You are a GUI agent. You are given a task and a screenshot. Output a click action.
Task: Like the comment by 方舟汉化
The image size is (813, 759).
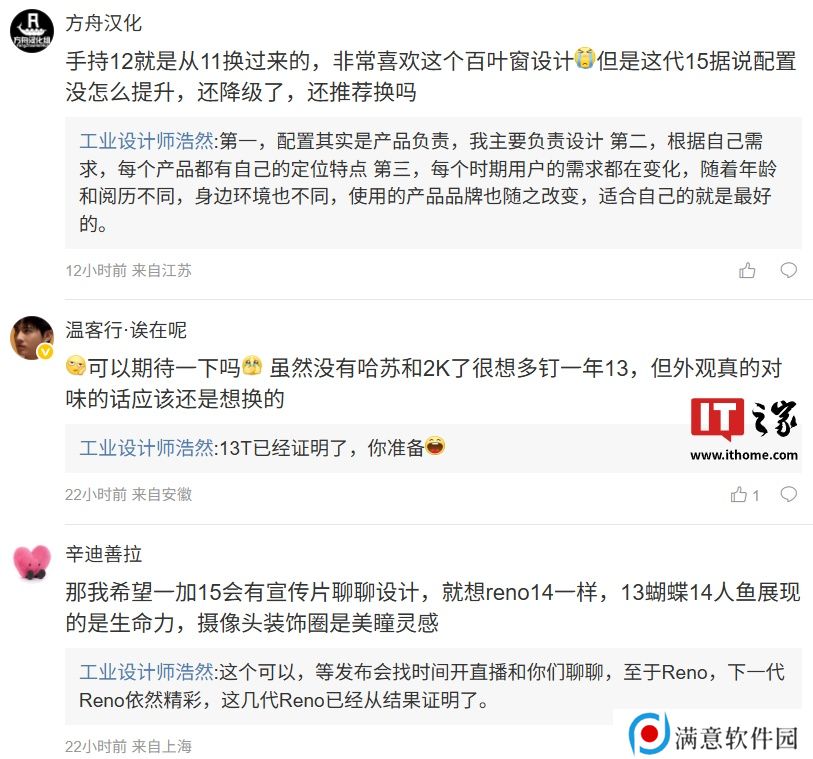(747, 270)
